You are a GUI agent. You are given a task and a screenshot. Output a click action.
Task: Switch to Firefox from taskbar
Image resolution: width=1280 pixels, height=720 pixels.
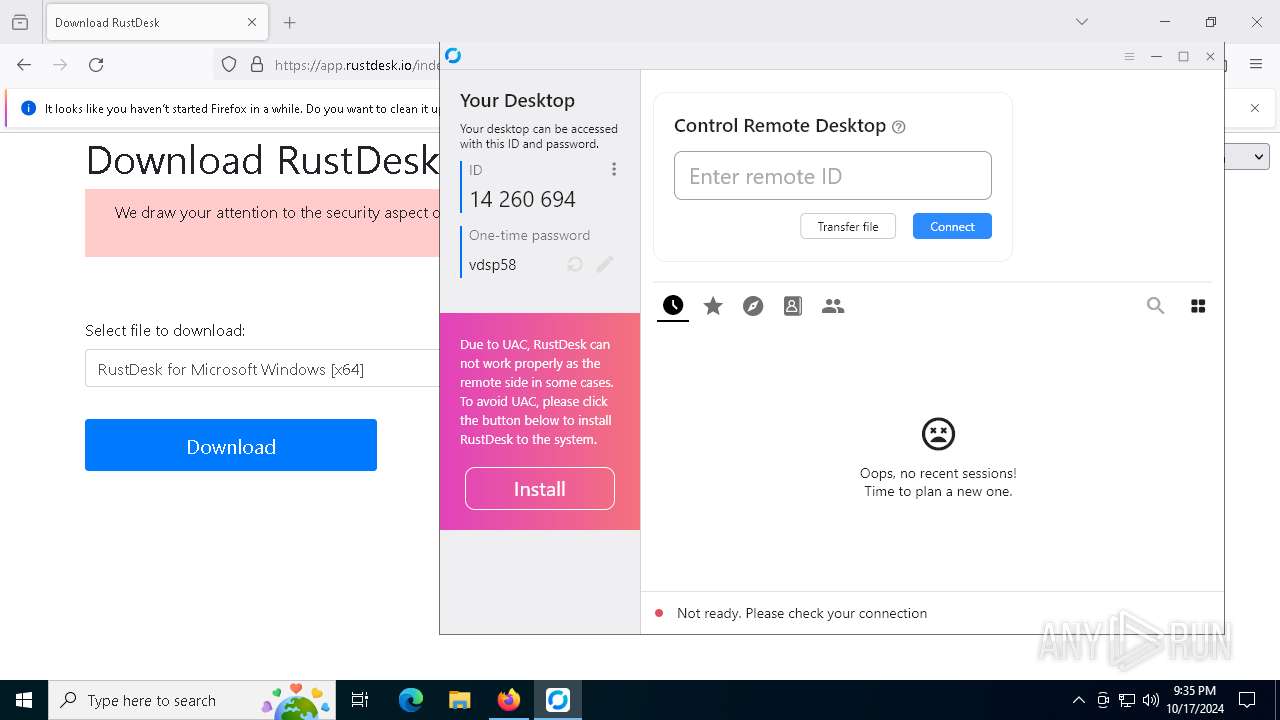(508, 700)
